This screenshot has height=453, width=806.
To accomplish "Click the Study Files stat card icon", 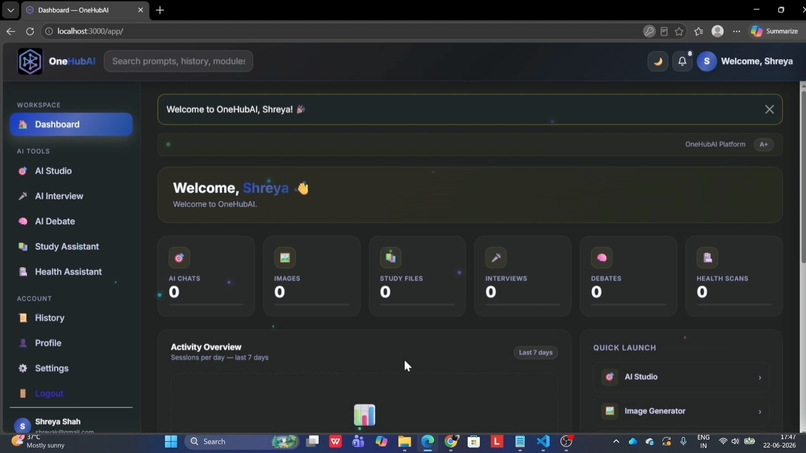I will (390, 258).
